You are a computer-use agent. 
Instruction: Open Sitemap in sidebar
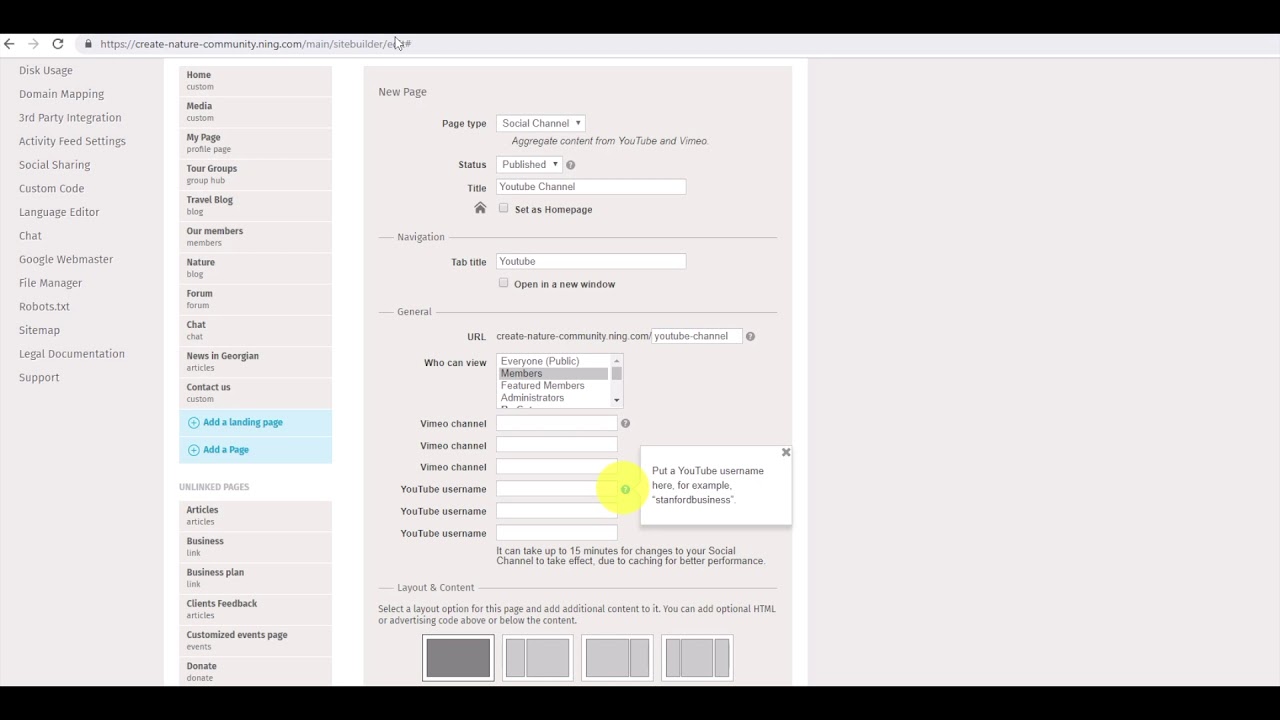[x=39, y=330]
